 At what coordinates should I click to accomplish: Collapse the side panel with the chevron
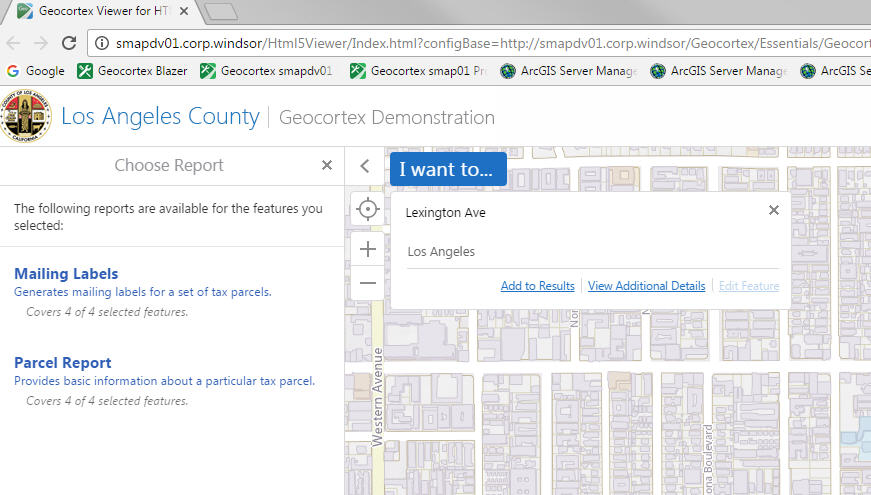tap(364, 166)
